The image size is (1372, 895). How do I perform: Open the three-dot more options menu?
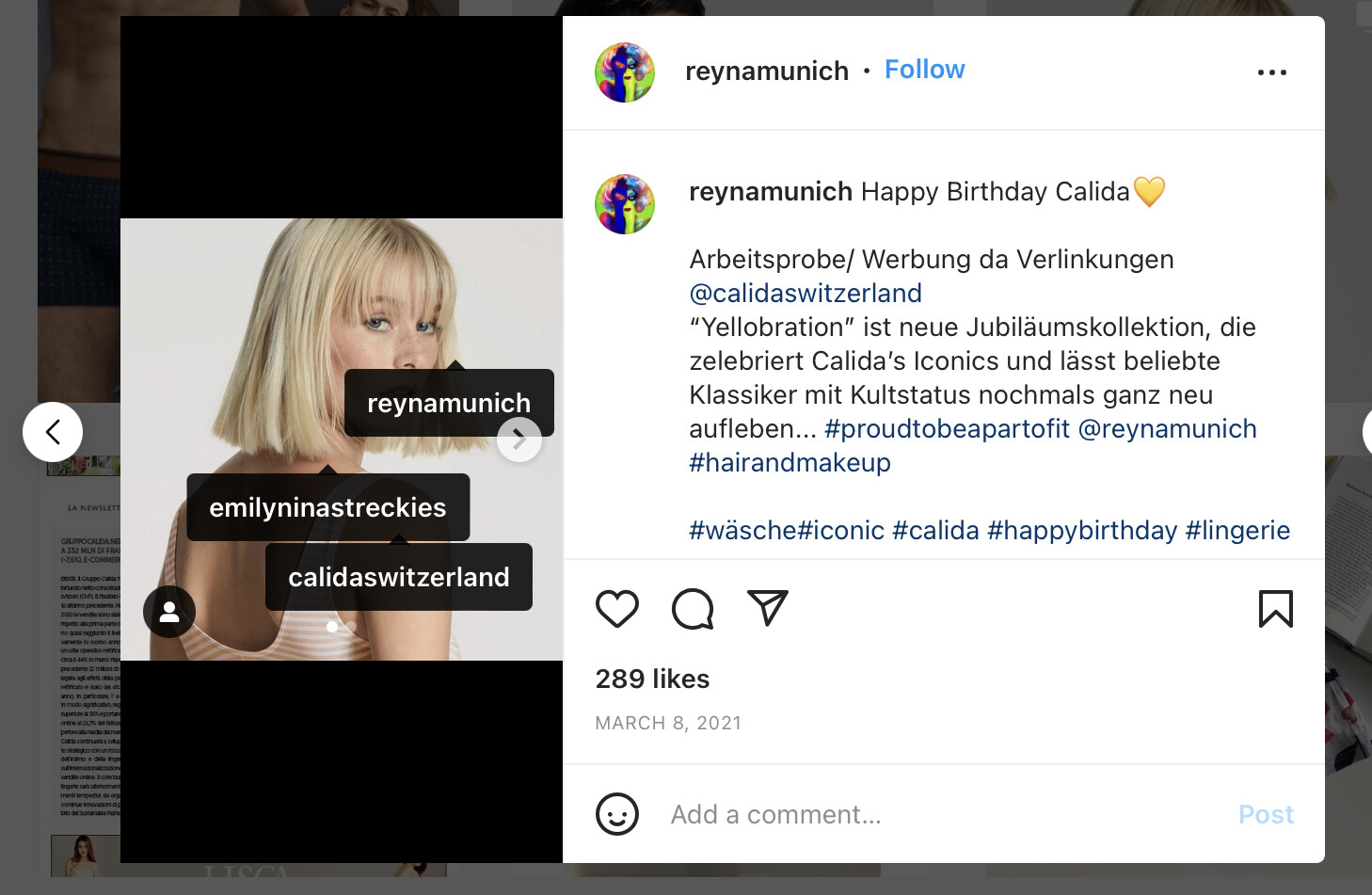pos(1272,72)
